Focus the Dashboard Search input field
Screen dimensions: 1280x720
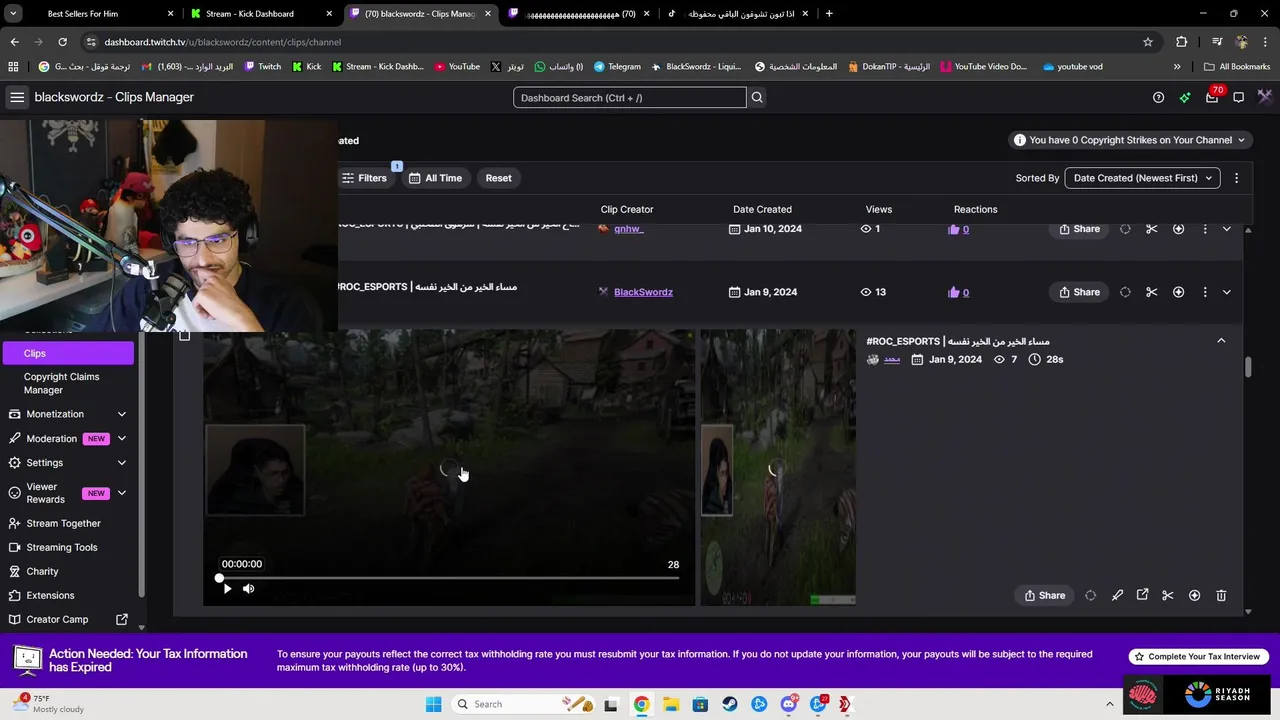[630, 97]
